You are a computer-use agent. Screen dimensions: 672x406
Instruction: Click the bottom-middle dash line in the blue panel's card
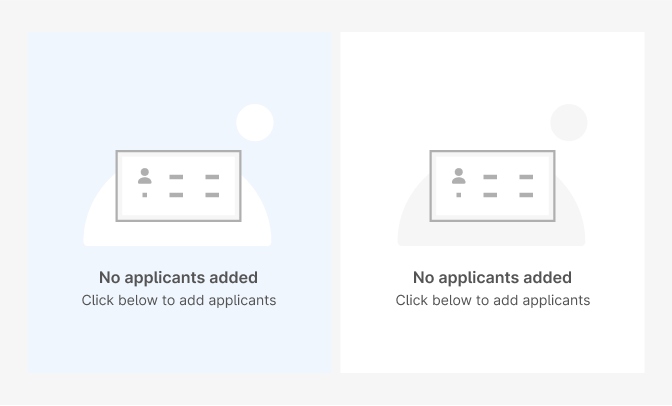pyautogui.click(x=176, y=195)
